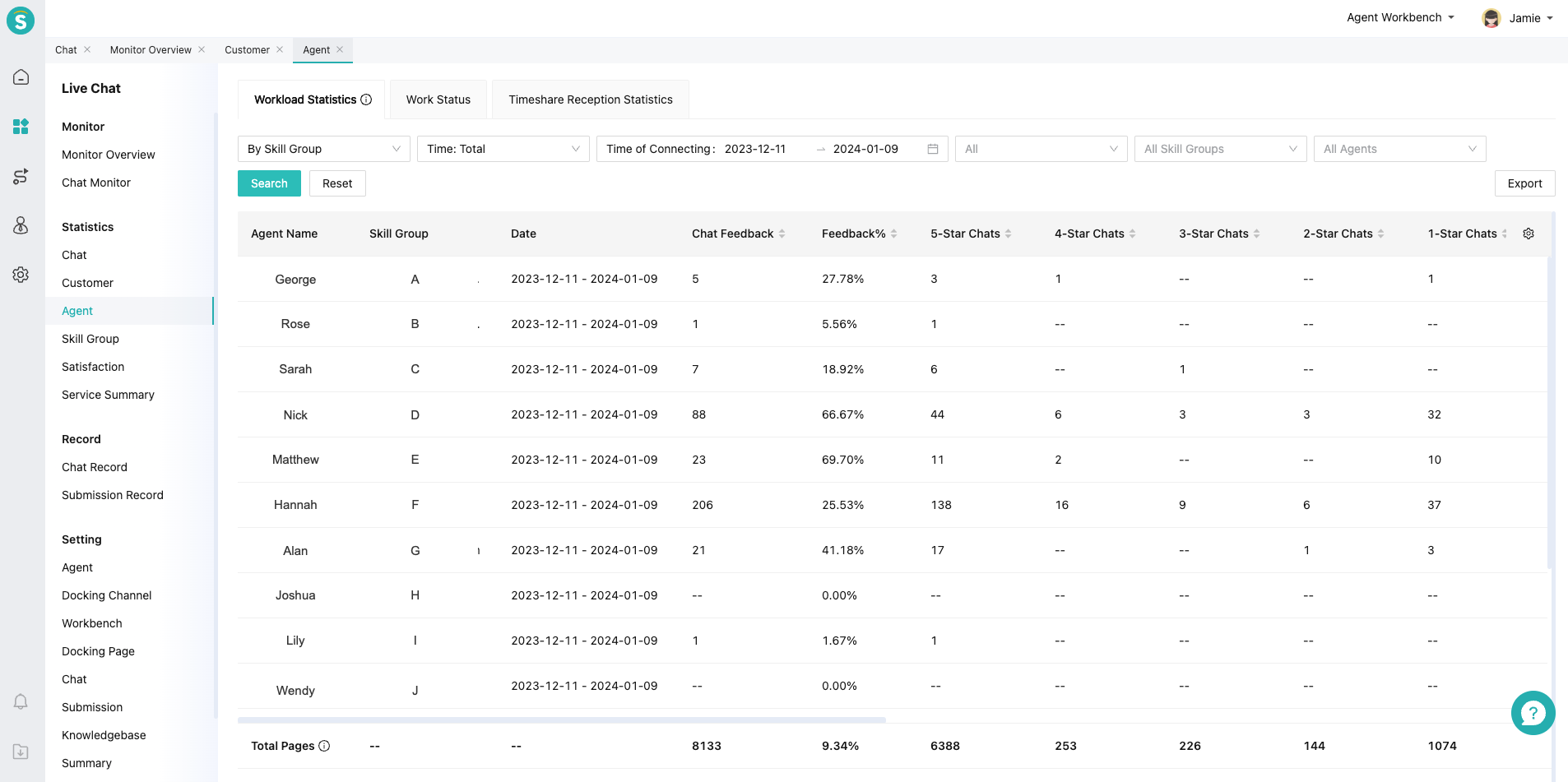Expand the Time: Total dropdown
The image size is (1568, 782).
pyautogui.click(x=503, y=149)
